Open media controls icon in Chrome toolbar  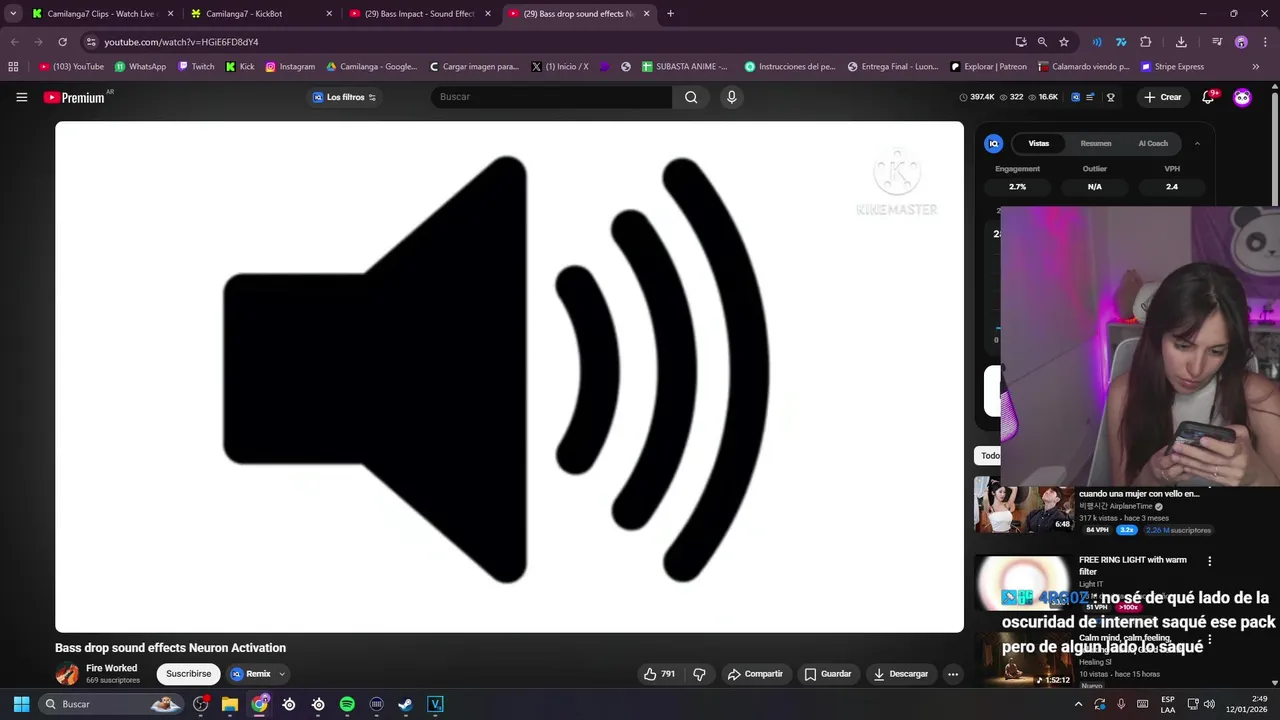1217,42
